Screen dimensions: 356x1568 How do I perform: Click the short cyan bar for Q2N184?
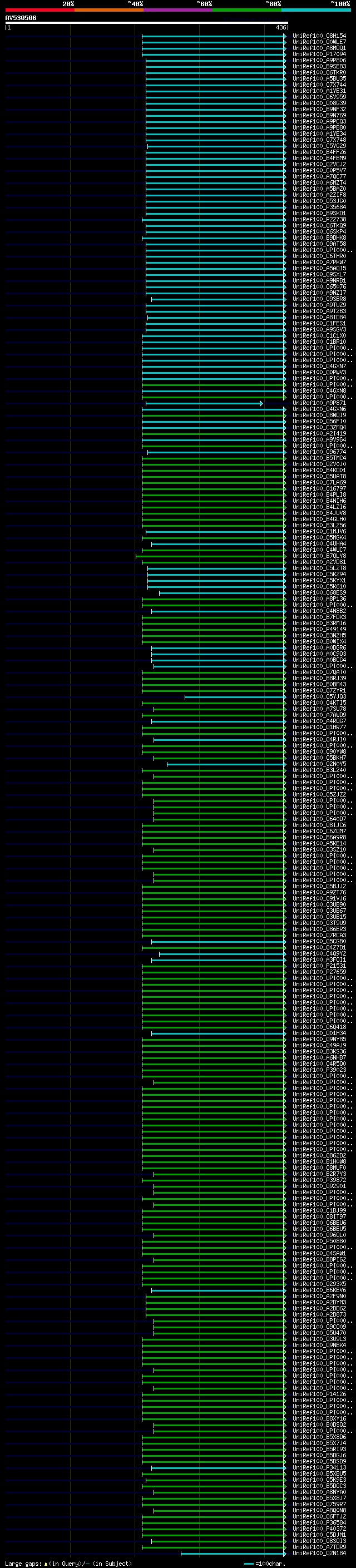click(234, 1554)
